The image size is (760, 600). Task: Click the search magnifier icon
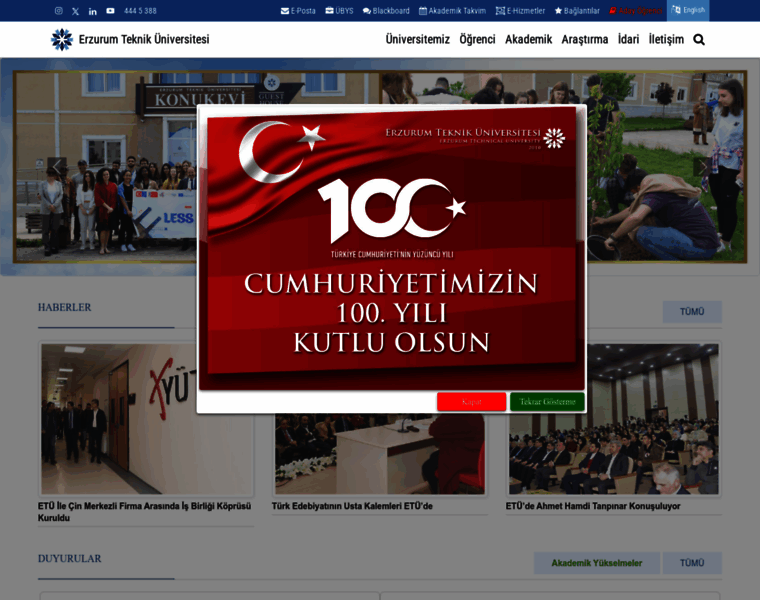click(698, 40)
